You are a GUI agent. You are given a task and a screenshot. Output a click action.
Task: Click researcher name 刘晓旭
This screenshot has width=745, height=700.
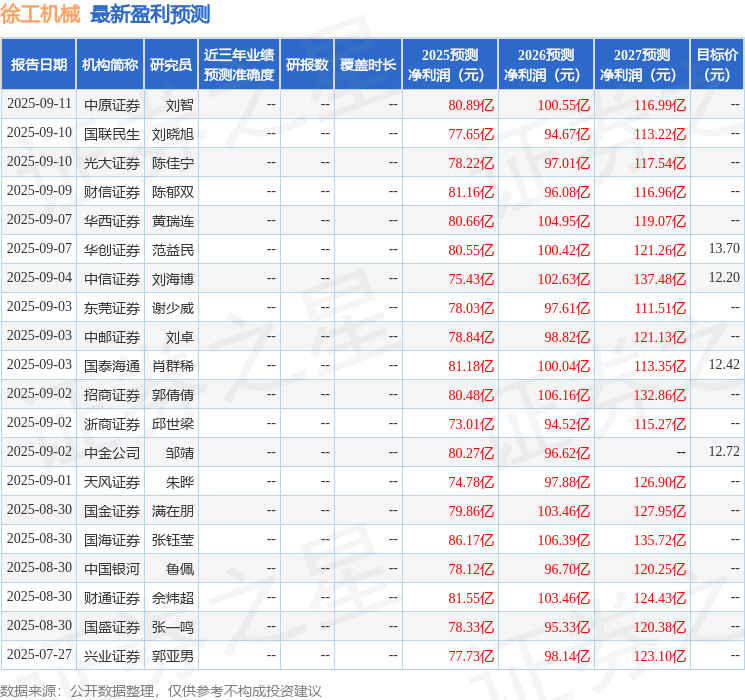(x=173, y=134)
